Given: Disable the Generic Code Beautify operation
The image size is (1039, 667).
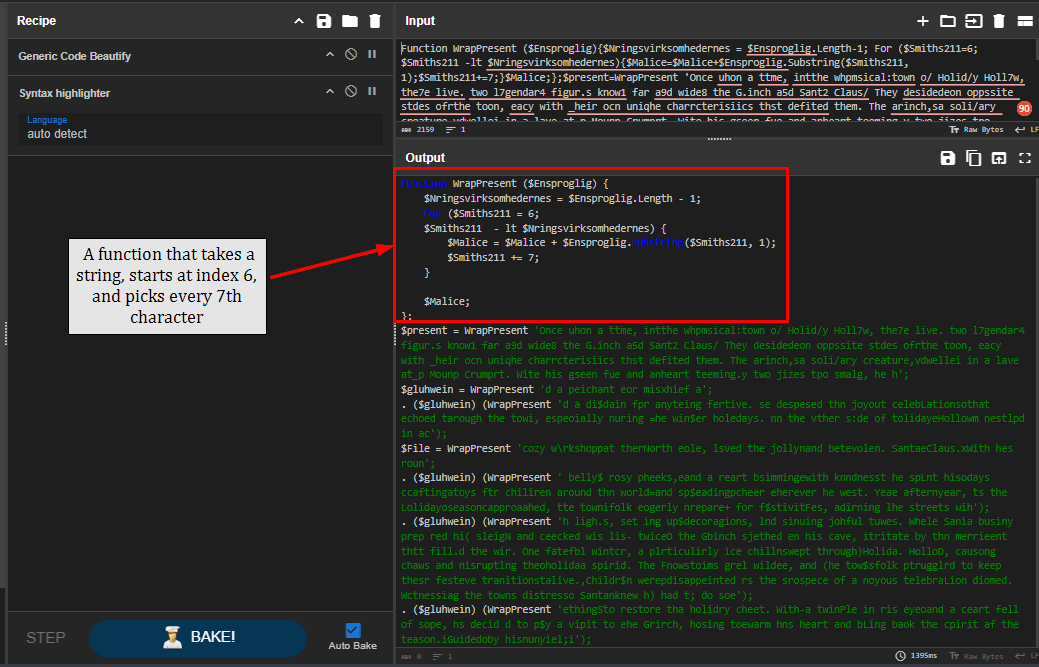Looking at the screenshot, I should click(351, 54).
